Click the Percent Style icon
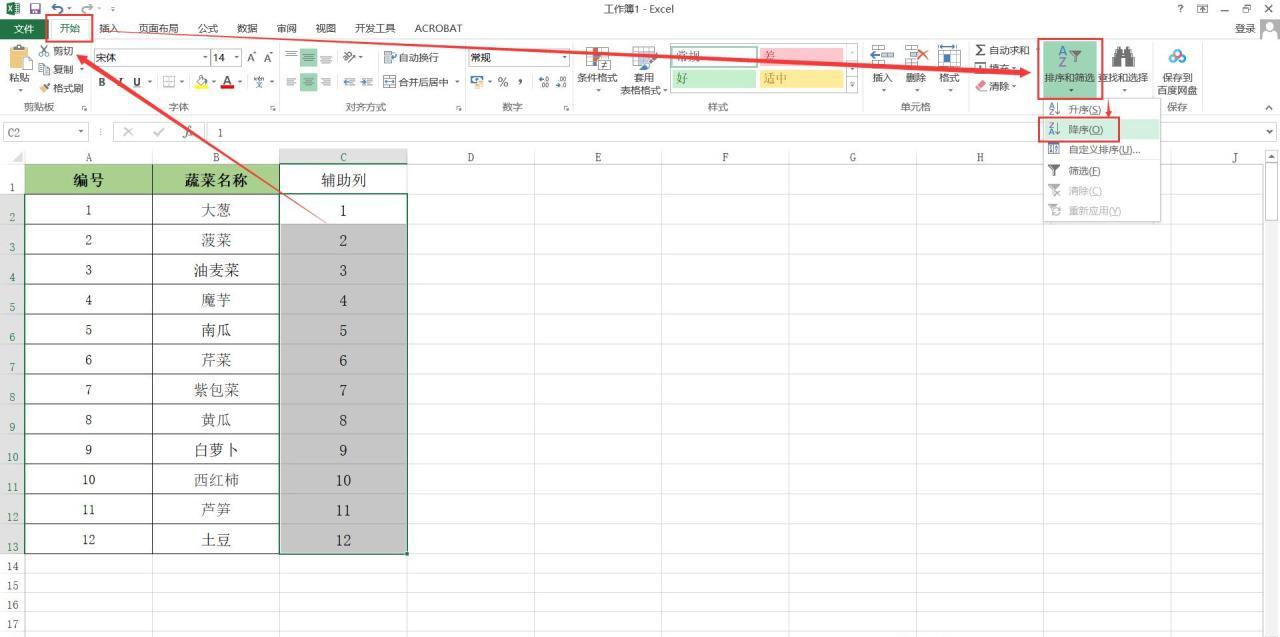The height and width of the screenshot is (637, 1280). point(503,82)
